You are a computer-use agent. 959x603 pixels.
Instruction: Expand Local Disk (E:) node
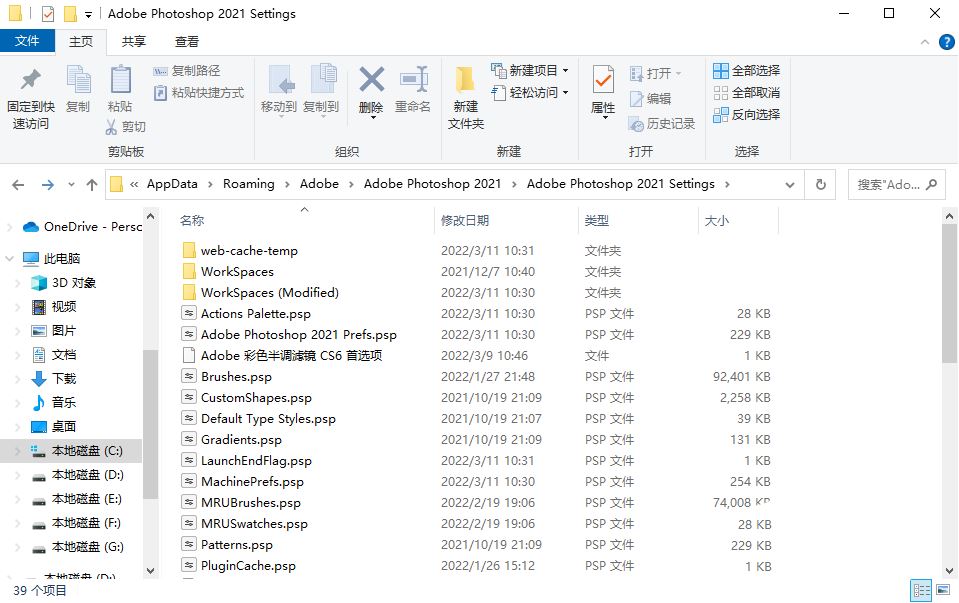click(18, 499)
